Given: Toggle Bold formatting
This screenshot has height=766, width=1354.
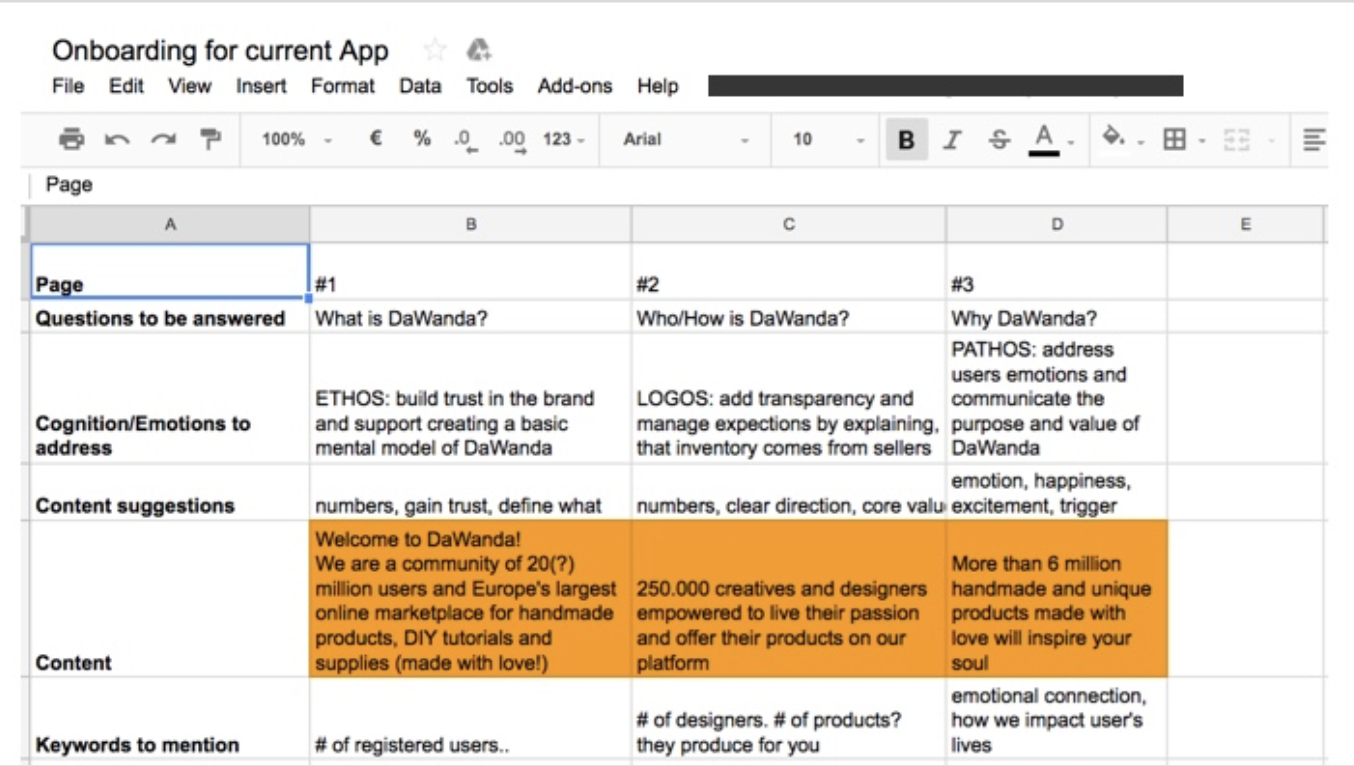Looking at the screenshot, I should pos(906,140).
